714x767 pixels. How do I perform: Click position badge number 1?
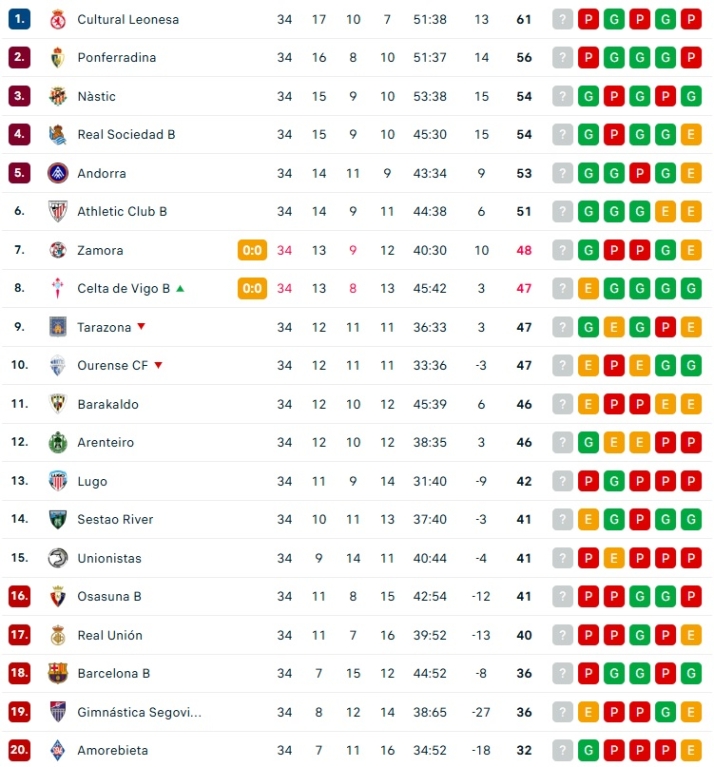pos(19,19)
